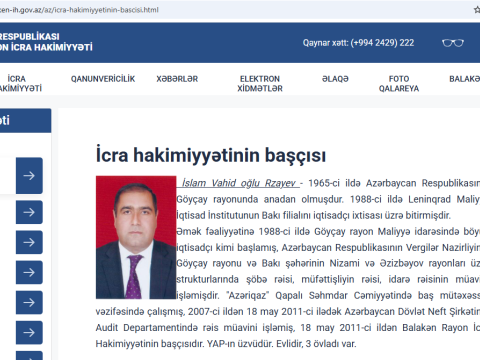Click the second sidebar arrow button
480x360 pixels.
29,212
